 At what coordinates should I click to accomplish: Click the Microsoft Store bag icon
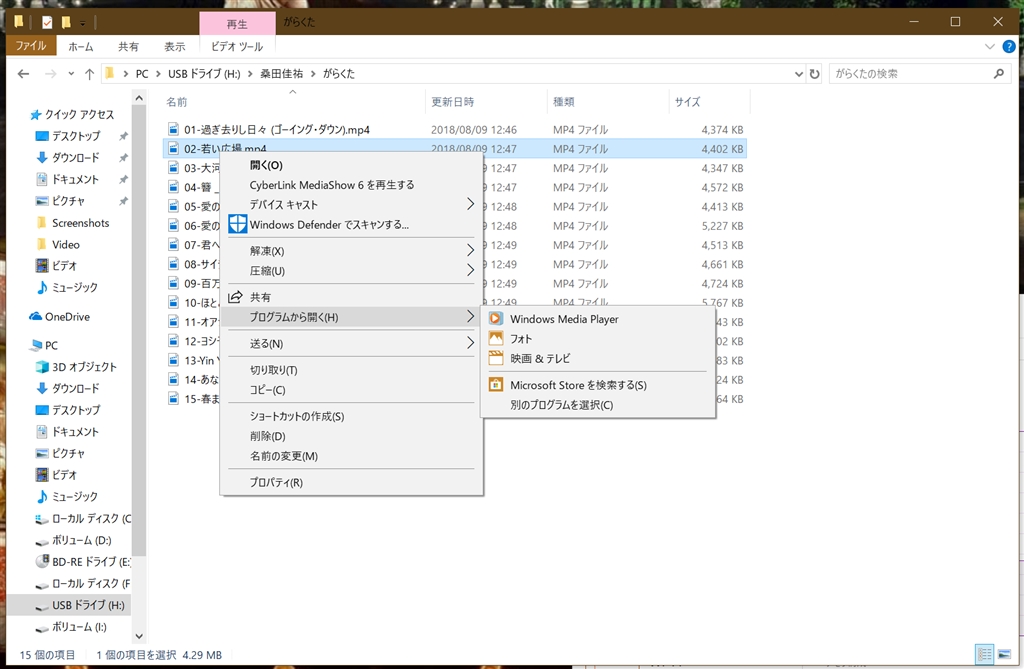coord(496,385)
